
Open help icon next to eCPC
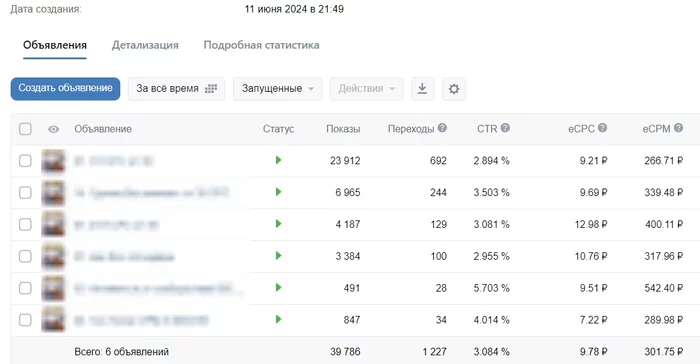click(602, 128)
